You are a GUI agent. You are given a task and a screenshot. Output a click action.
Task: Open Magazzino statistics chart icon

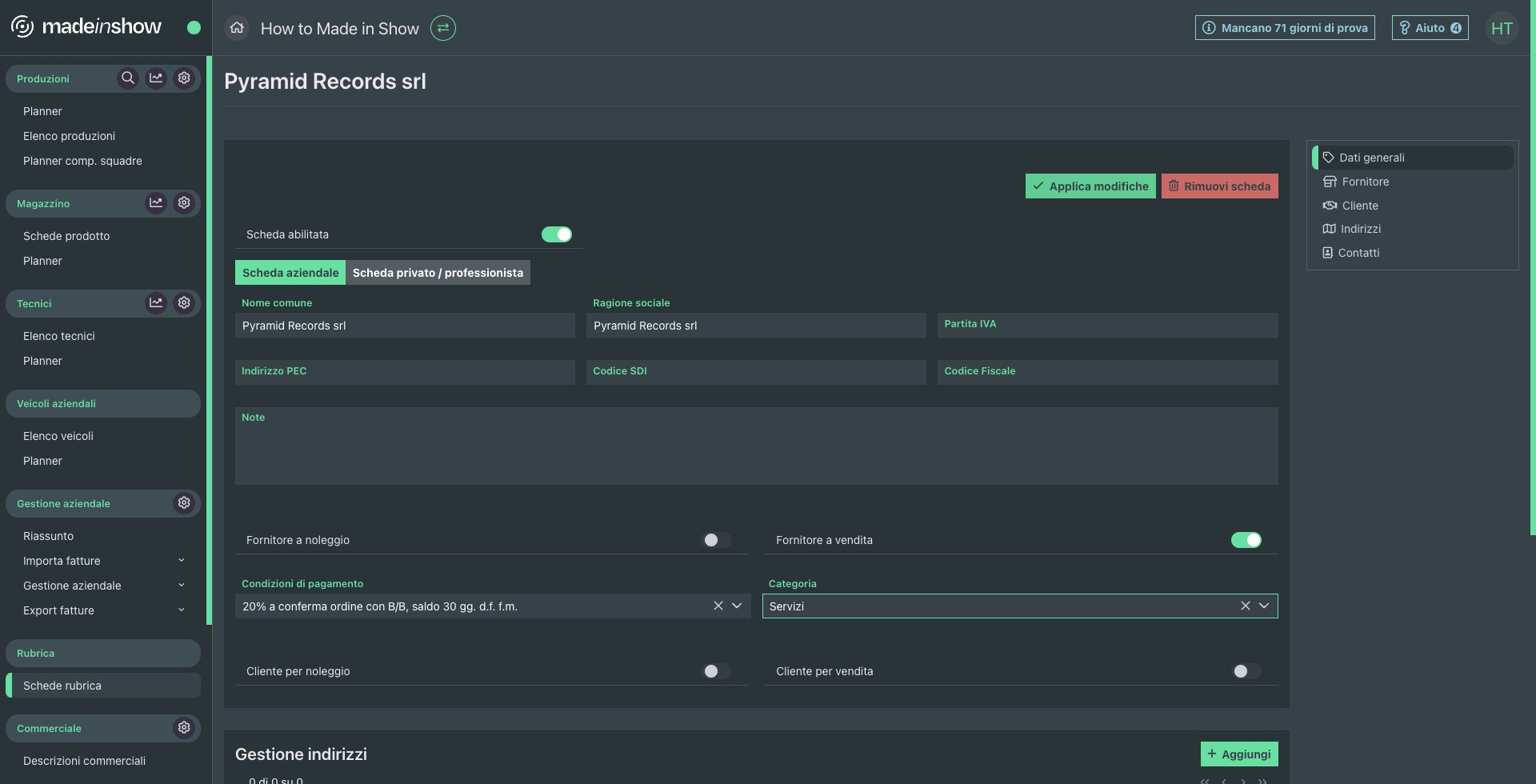[x=156, y=203]
